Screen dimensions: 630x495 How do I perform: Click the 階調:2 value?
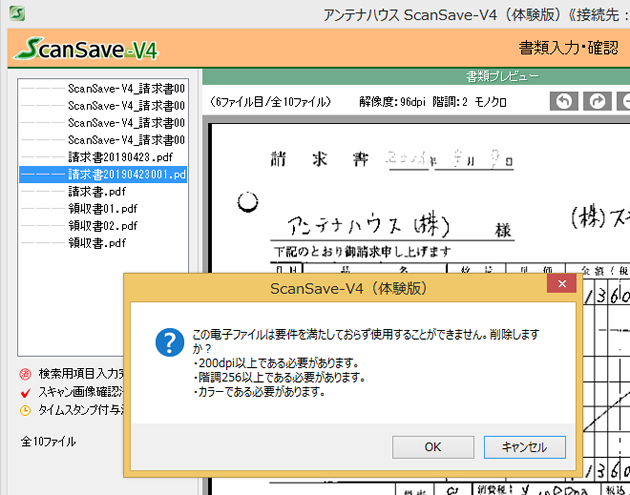[450, 102]
